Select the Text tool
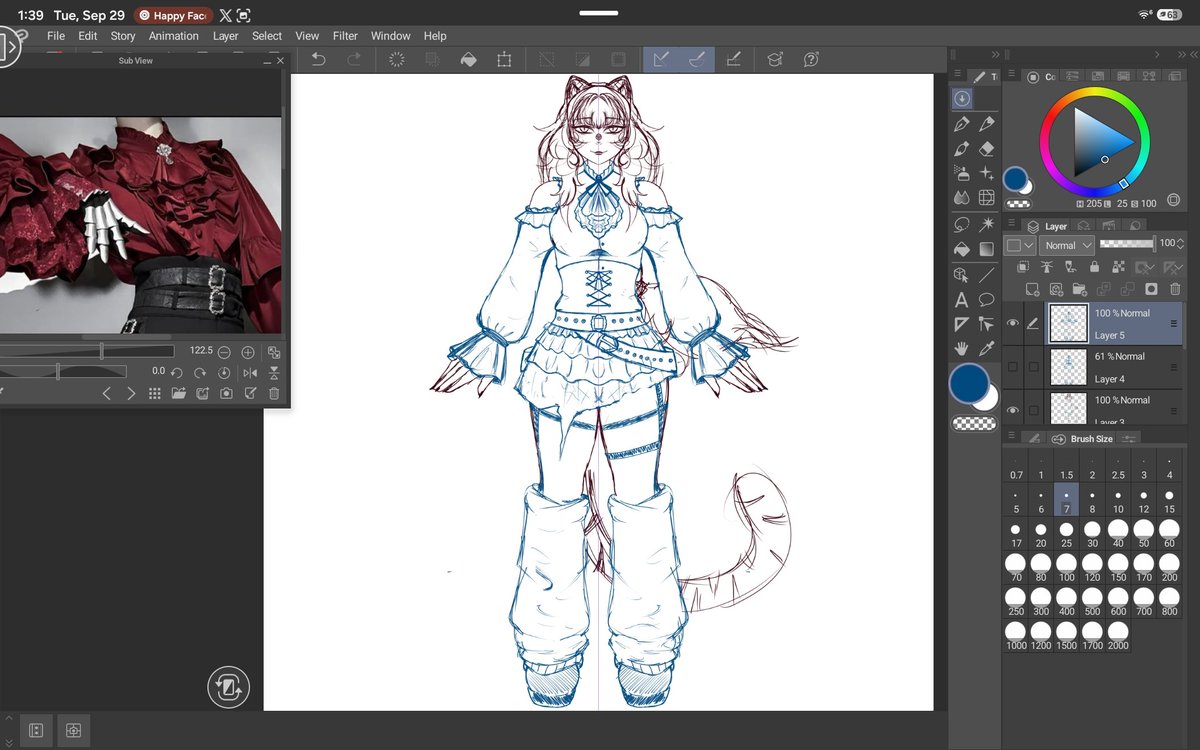 click(x=962, y=299)
